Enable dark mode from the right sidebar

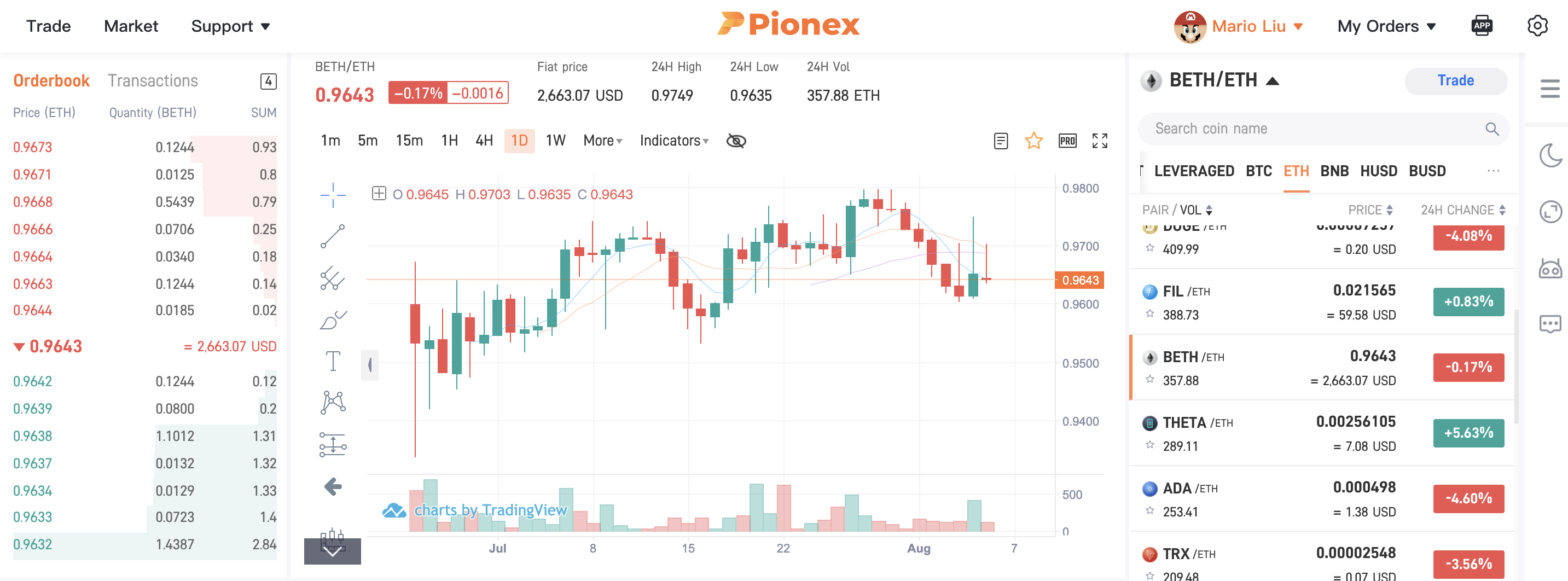(1551, 155)
